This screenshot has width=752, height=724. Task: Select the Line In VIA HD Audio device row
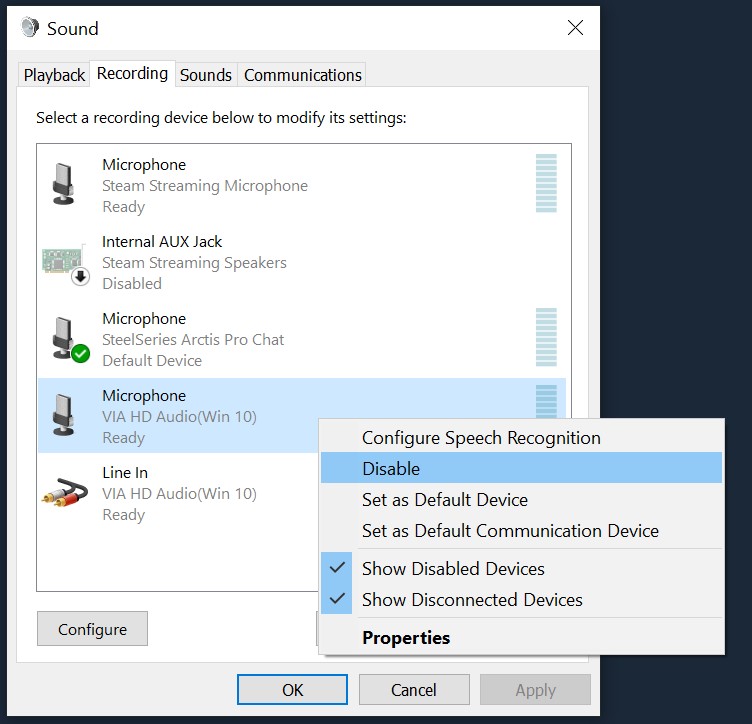pos(179,493)
